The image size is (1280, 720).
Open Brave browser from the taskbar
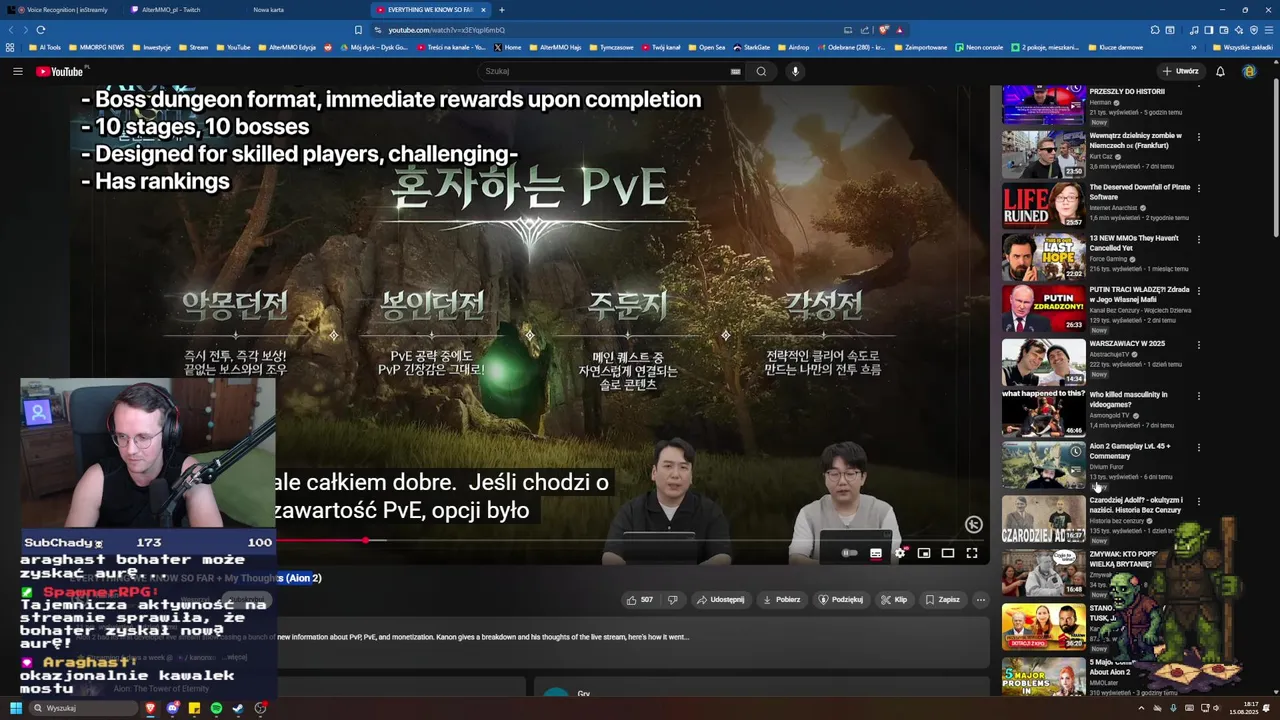pyautogui.click(x=151, y=708)
